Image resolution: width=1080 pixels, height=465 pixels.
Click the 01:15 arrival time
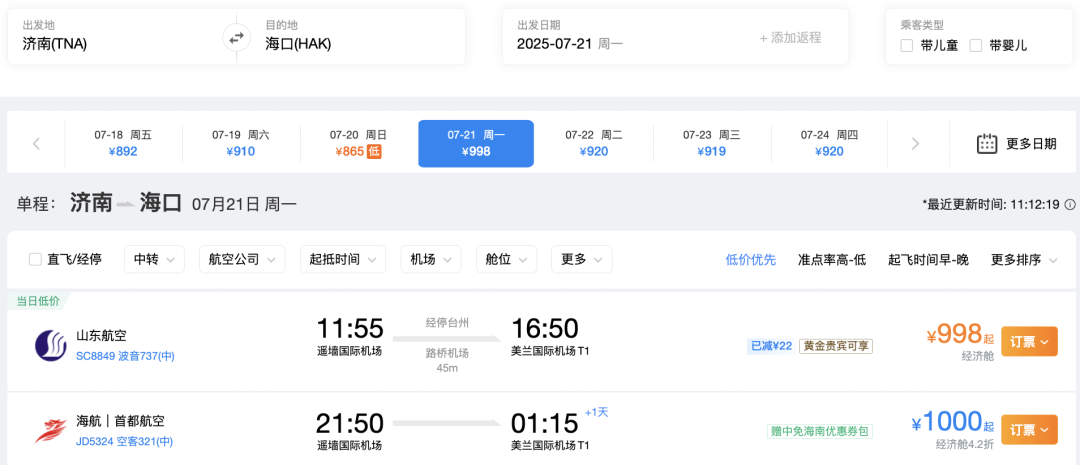543,422
